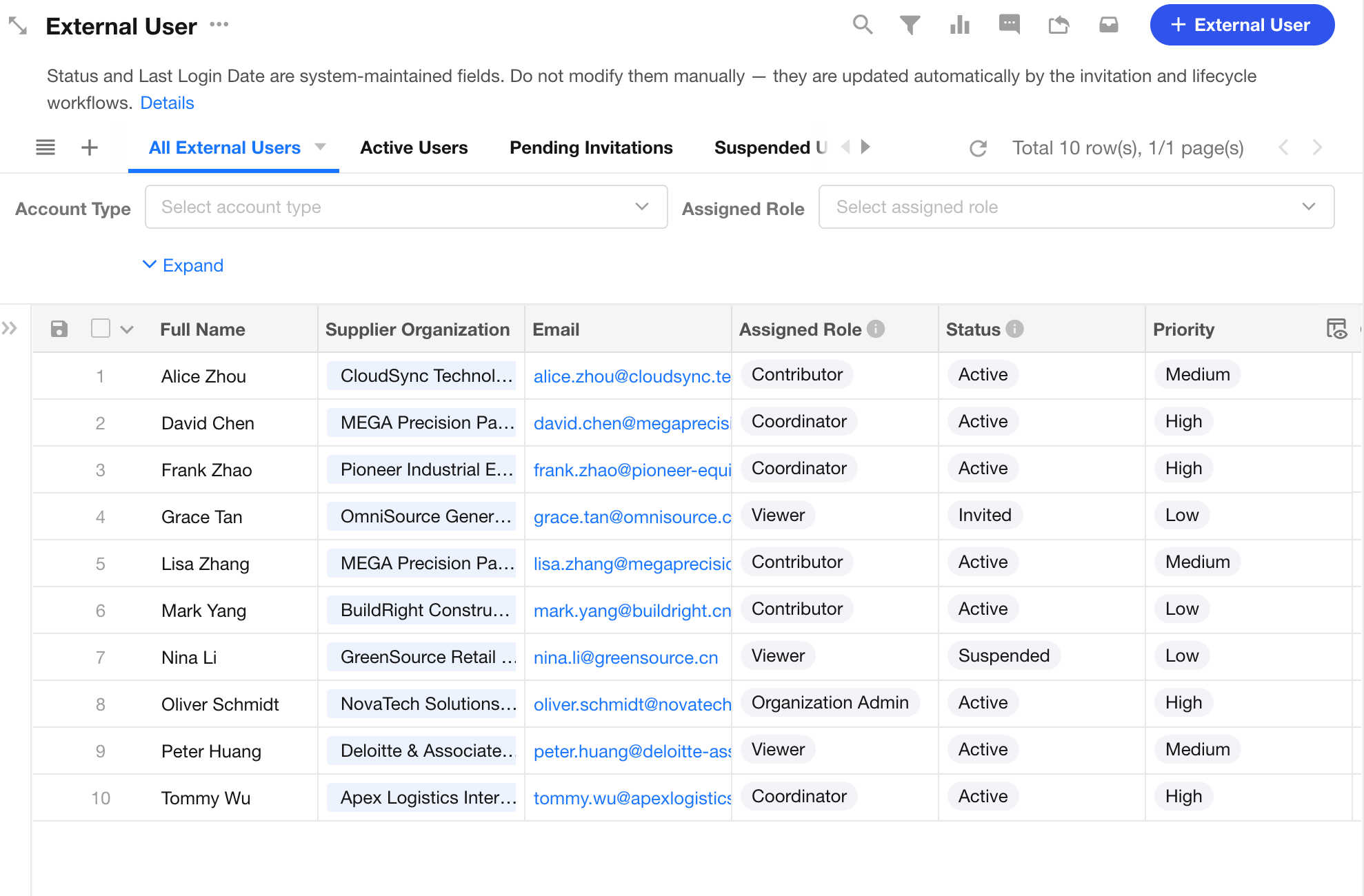Click the Organization Admin role tag
Image resolution: width=1364 pixels, height=896 pixels.
pyautogui.click(x=830, y=702)
